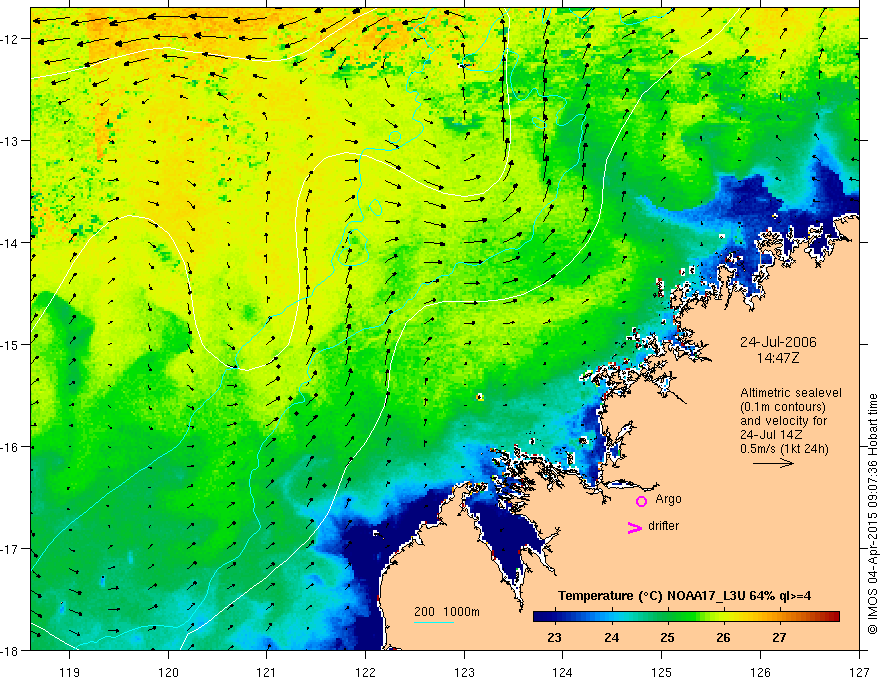Click the latitude label -16
This screenshot has height=680, width=880.
[x=10, y=447]
